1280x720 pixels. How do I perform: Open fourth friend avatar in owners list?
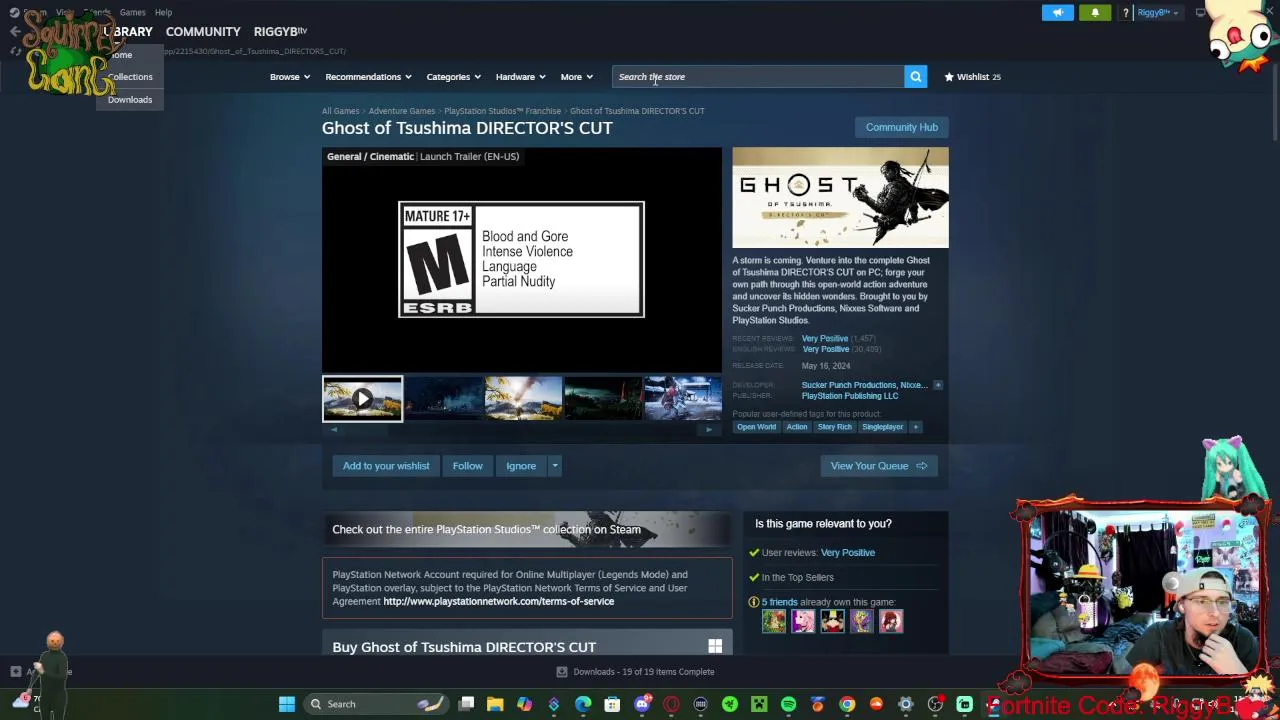click(861, 621)
